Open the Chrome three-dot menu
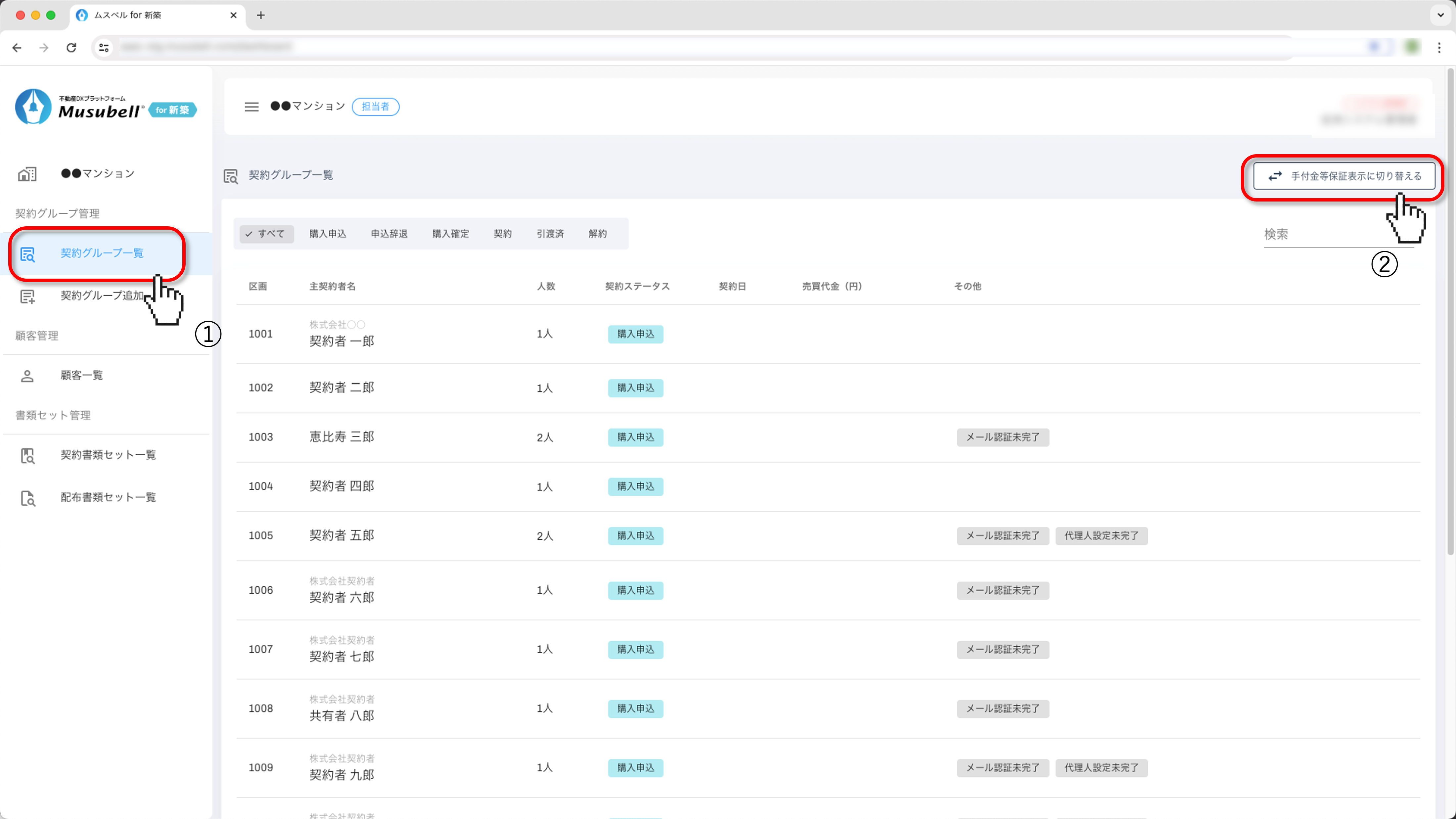Image resolution: width=1456 pixels, height=819 pixels. (x=1439, y=48)
